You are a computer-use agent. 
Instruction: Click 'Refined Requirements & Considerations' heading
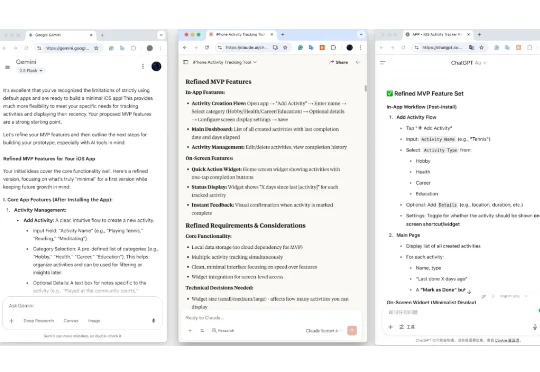246,225
